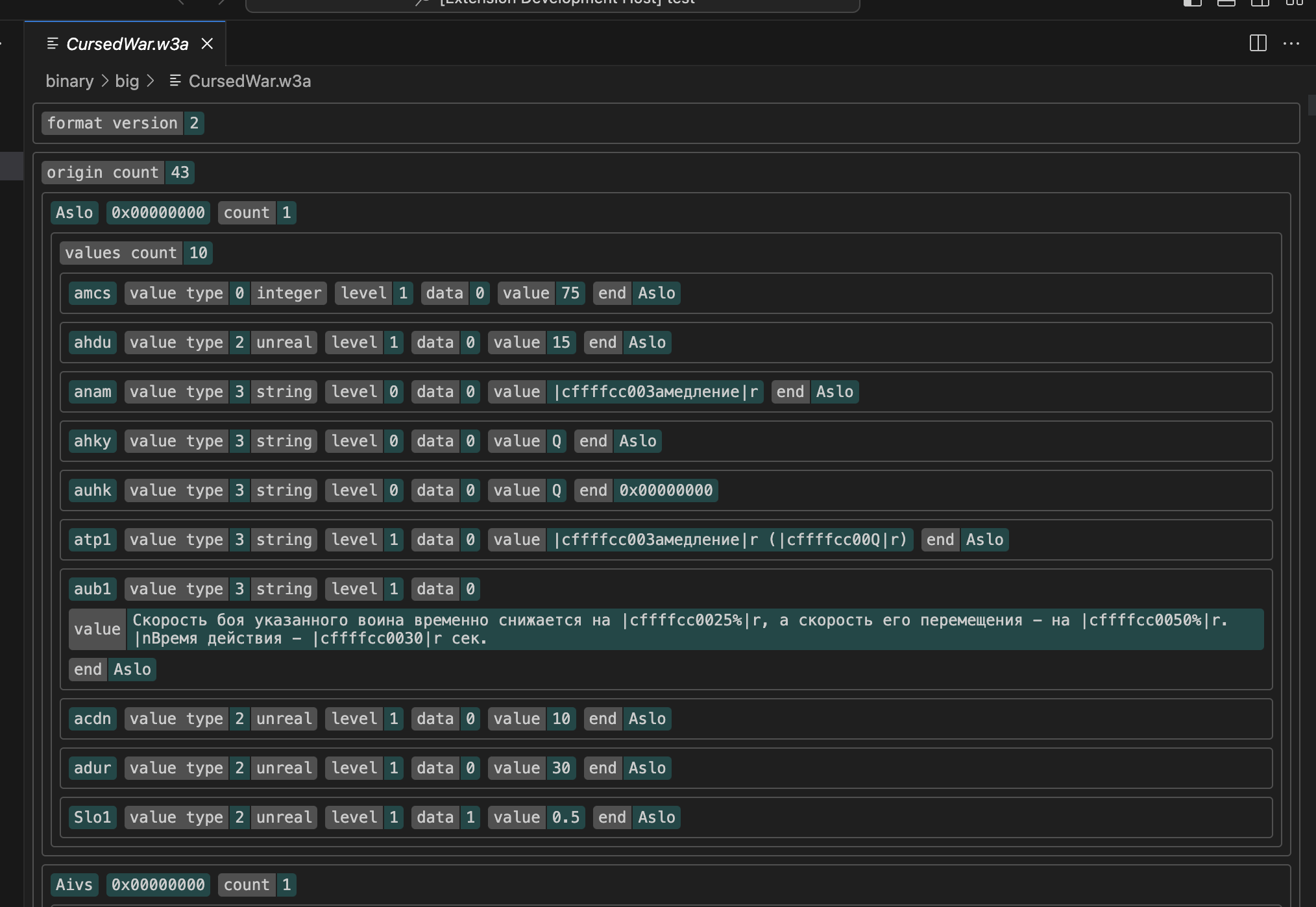Select the values count number 10
The height and width of the screenshot is (907, 1316).
198,253
